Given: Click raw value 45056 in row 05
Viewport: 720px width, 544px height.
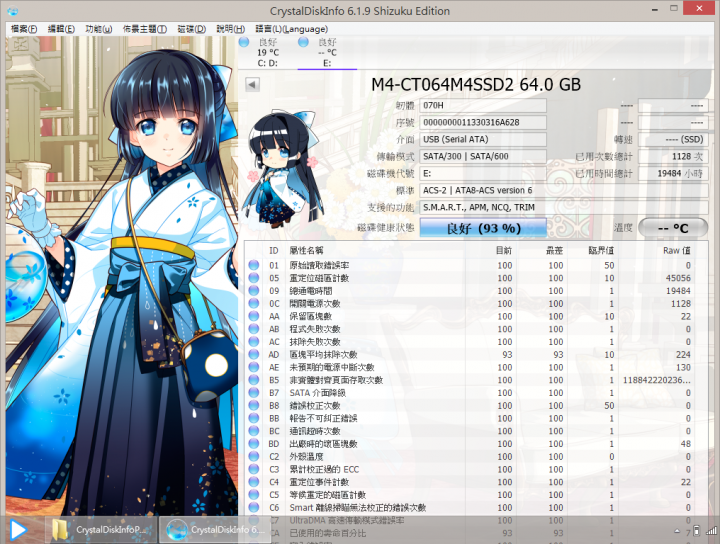Looking at the screenshot, I should 678,278.
